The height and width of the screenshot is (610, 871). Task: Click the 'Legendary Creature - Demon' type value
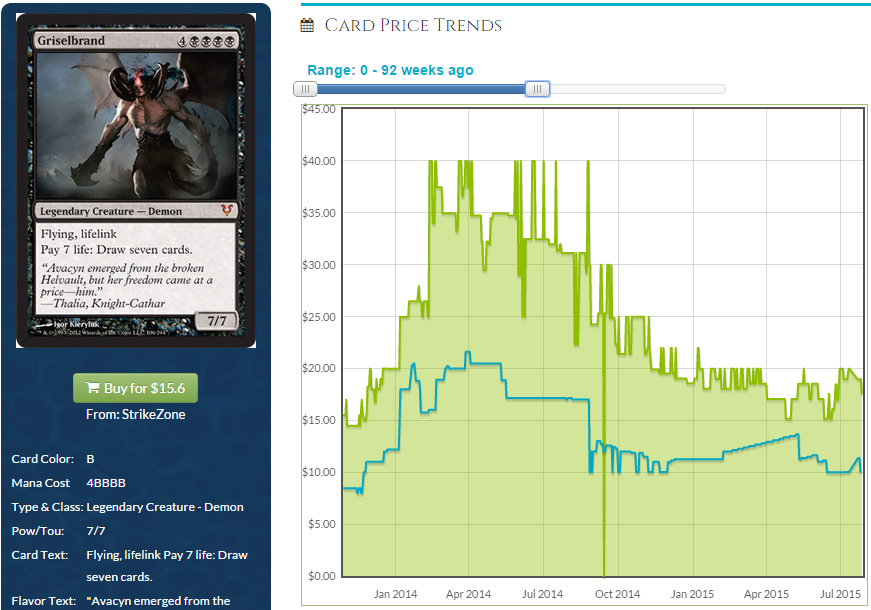[165, 507]
